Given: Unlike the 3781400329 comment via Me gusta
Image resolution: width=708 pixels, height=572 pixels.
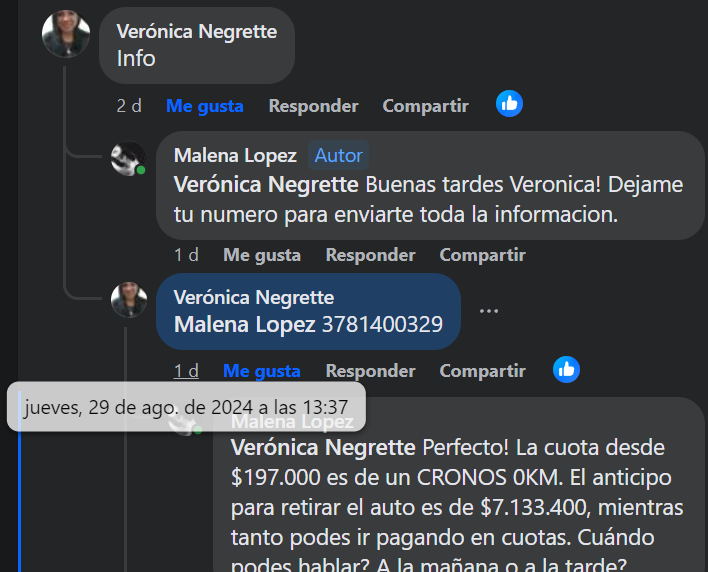Looking at the screenshot, I should pos(262,371).
